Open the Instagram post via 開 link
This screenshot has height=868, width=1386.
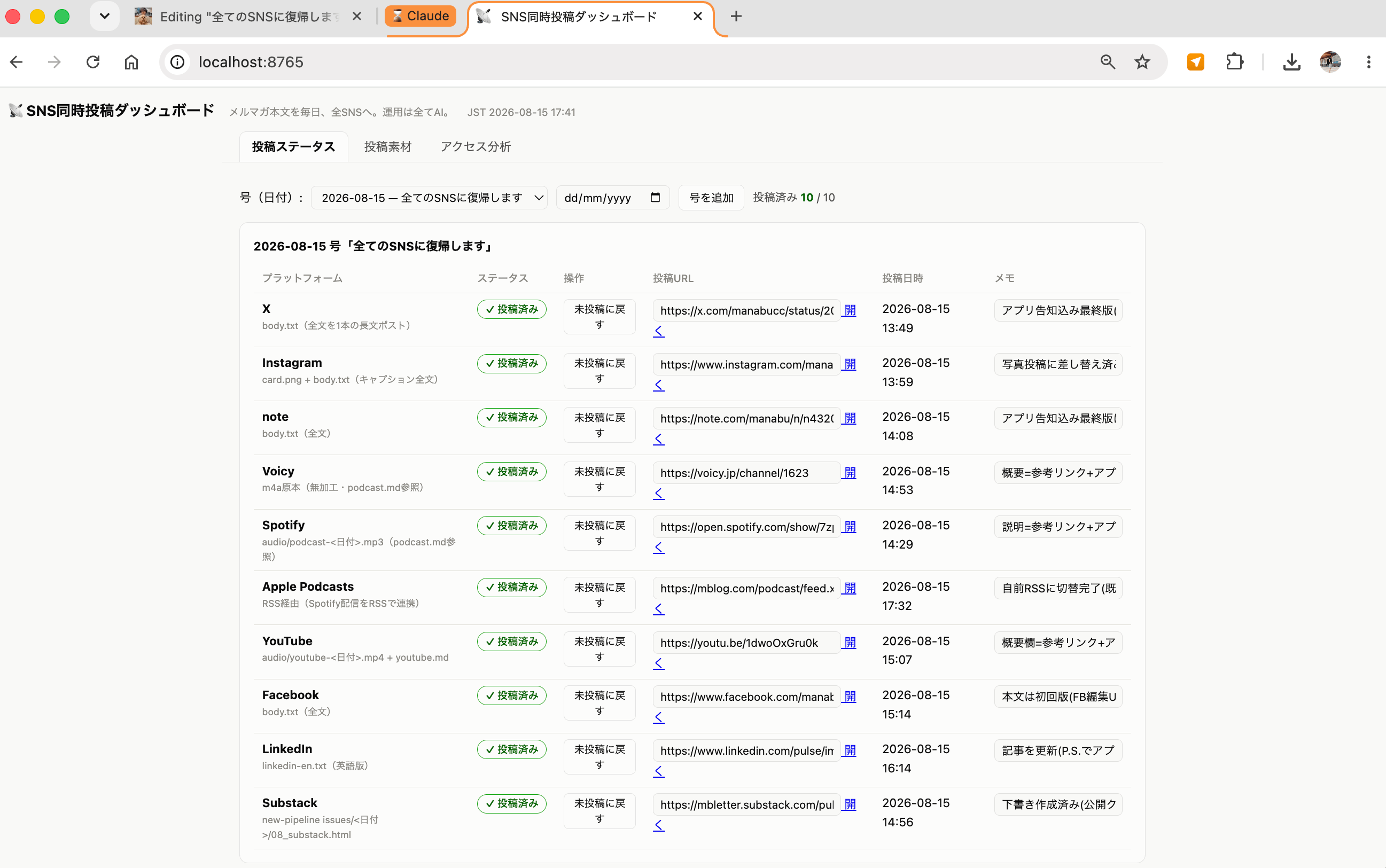[x=850, y=364]
